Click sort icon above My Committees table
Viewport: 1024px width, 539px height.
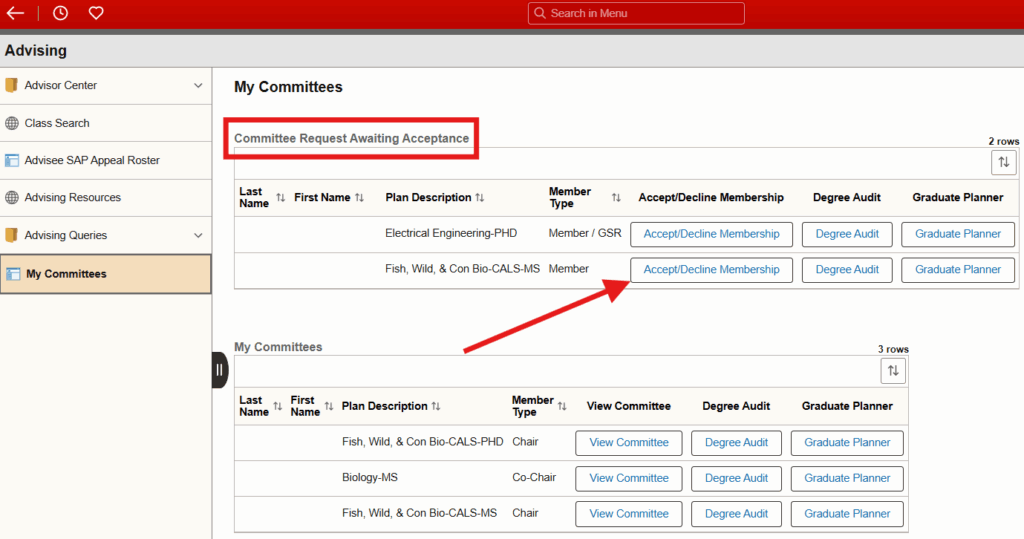[x=893, y=371]
